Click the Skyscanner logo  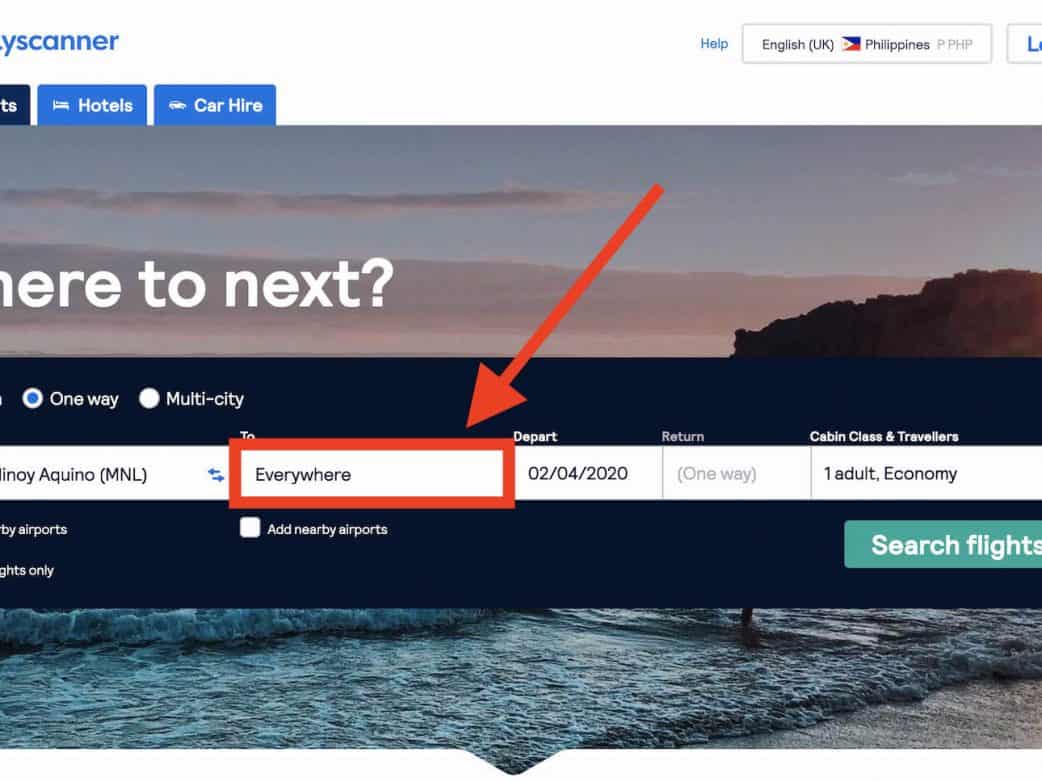tap(58, 42)
